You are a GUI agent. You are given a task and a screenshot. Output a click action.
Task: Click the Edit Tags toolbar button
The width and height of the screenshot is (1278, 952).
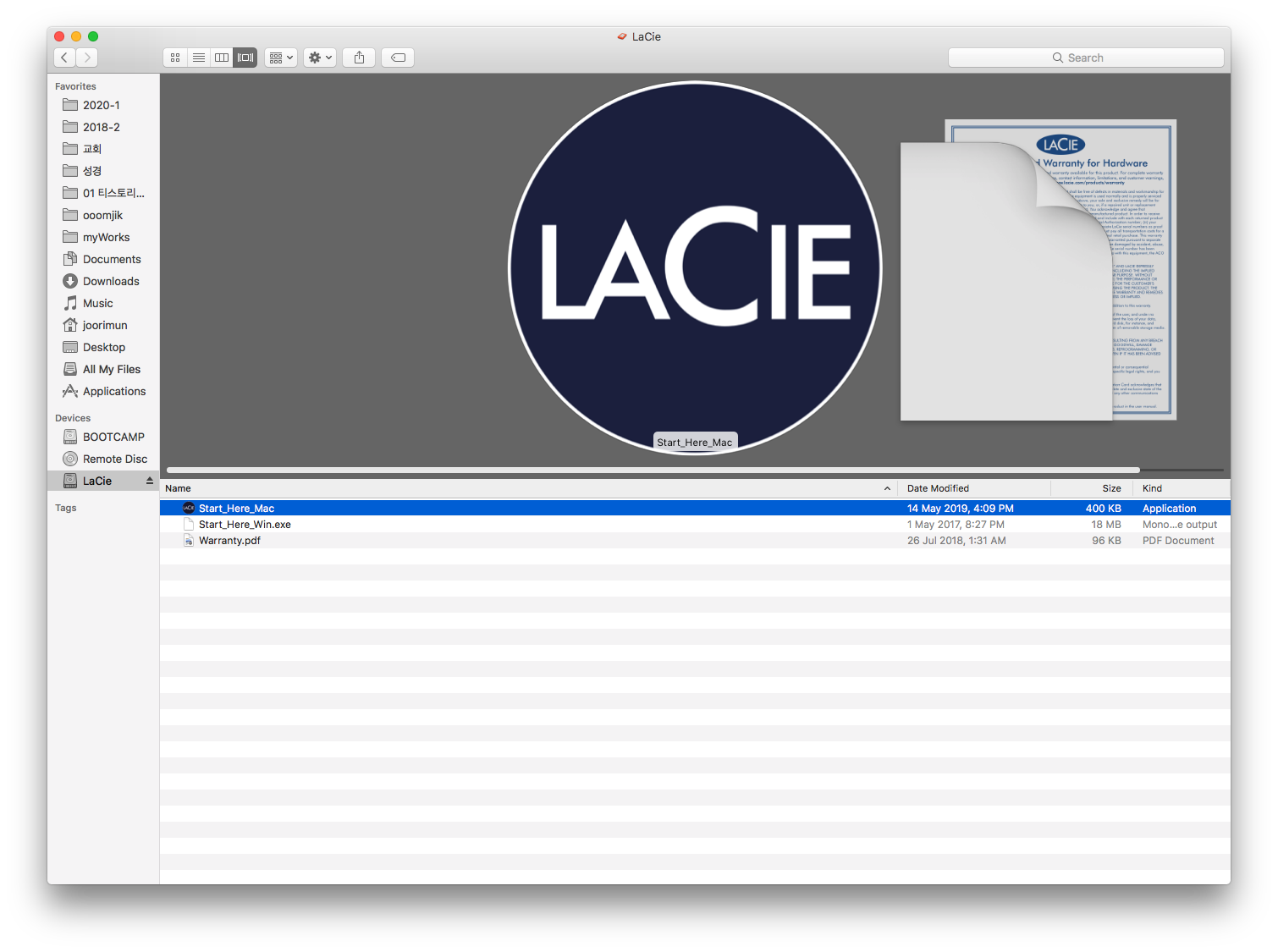[x=398, y=58]
